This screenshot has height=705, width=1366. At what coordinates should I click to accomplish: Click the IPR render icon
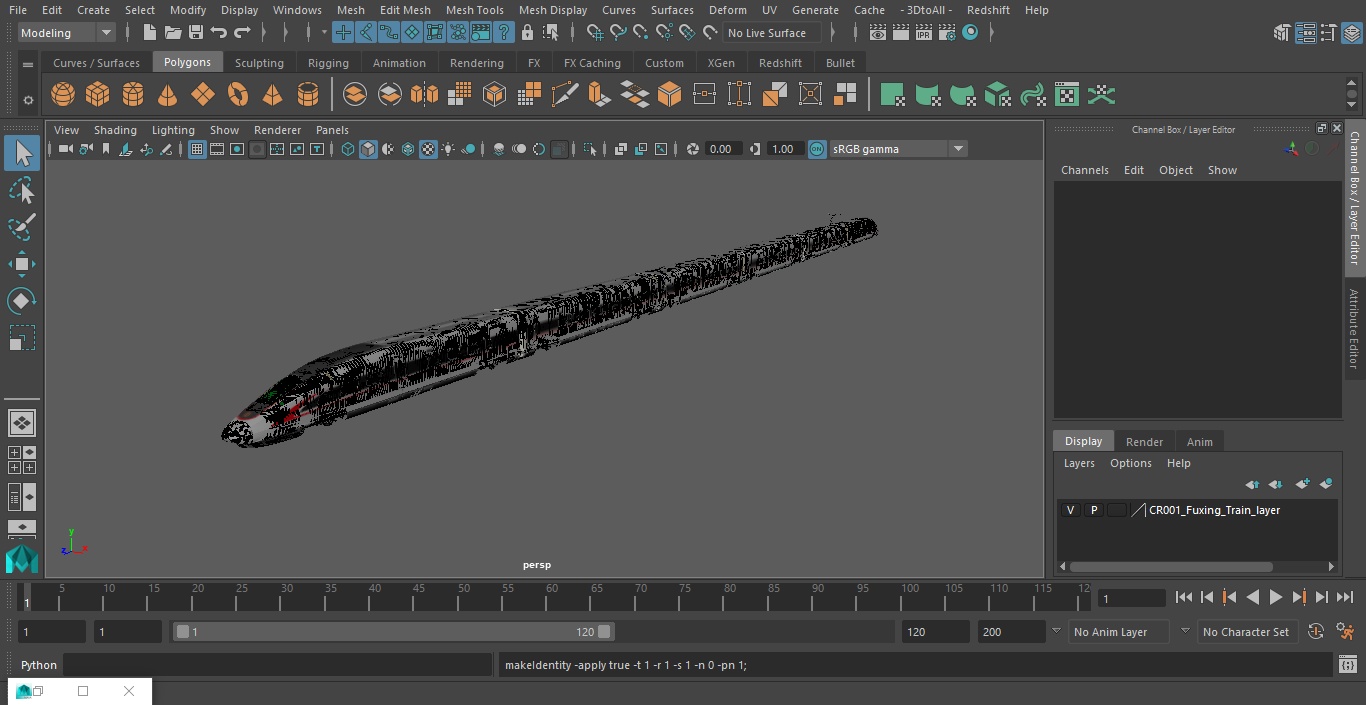[x=924, y=33]
